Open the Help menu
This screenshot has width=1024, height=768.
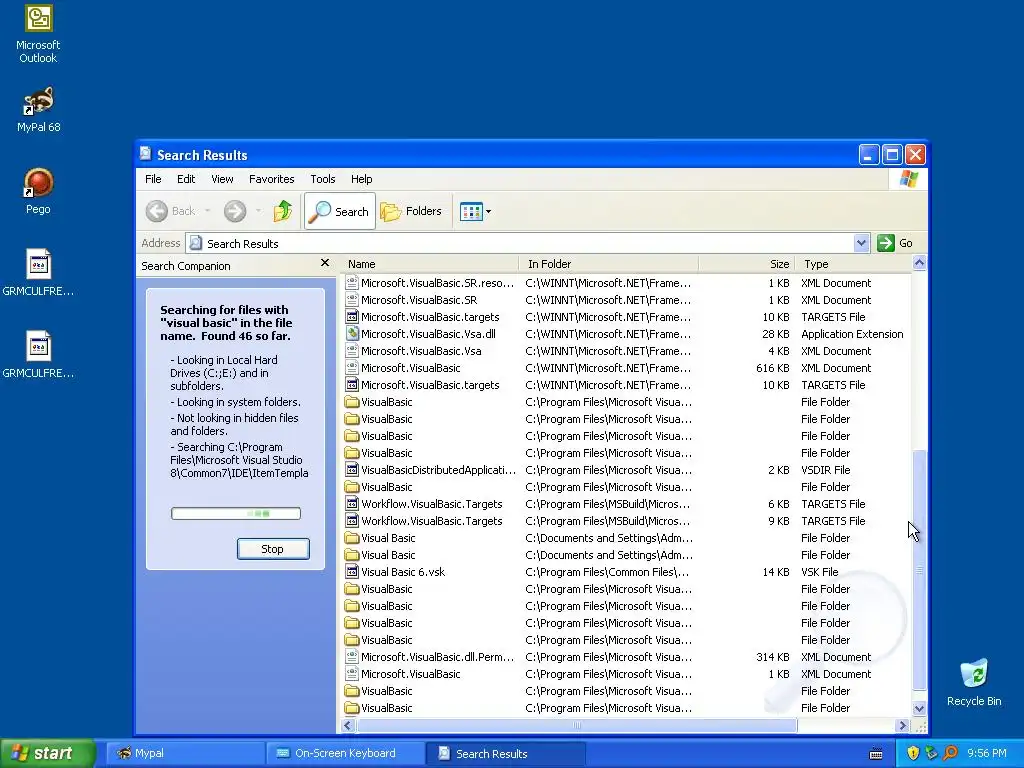[361, 179]
